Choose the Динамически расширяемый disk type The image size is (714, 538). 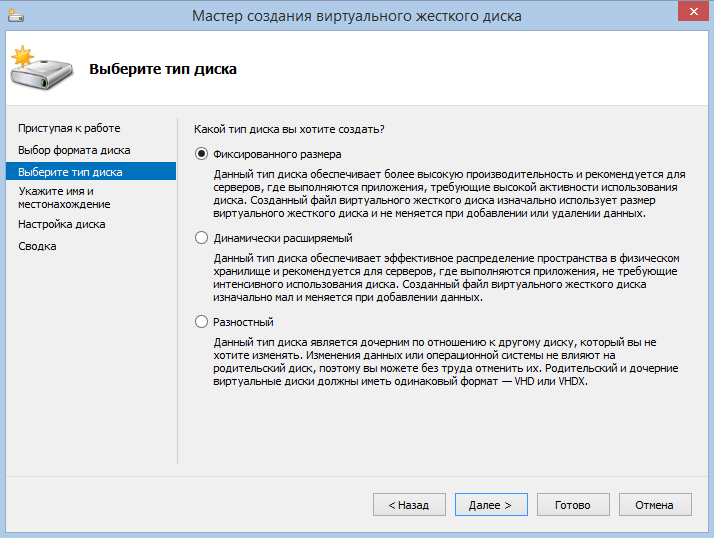coord(202,238)
